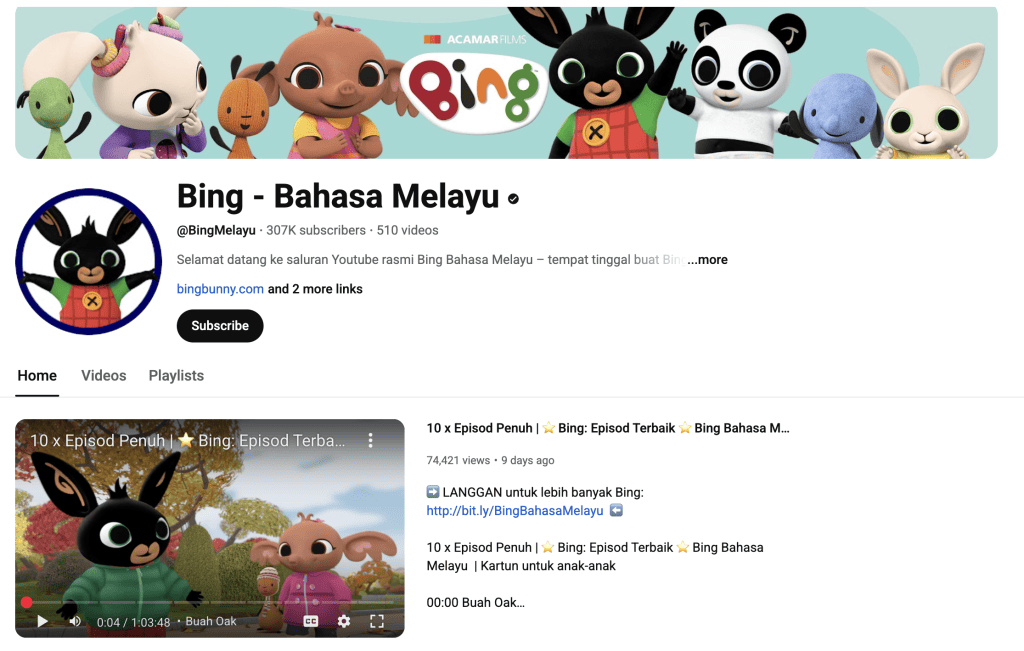This screenshot has width=1024, height=651.
Task: Expand 'and 2 more links'
Action: (x=315, y=289)
